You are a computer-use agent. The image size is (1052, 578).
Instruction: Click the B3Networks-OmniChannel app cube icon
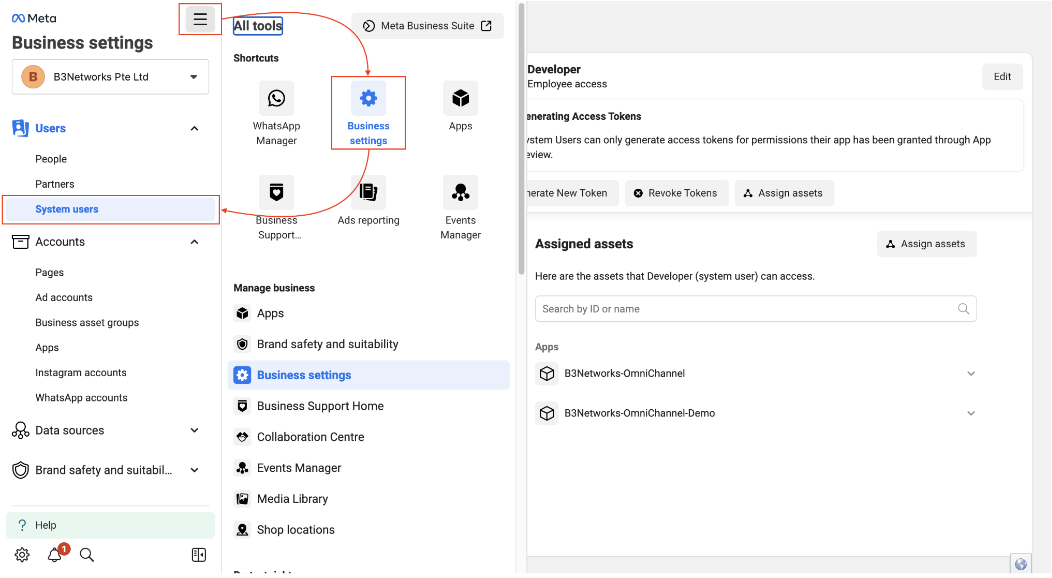coord(547,373)
